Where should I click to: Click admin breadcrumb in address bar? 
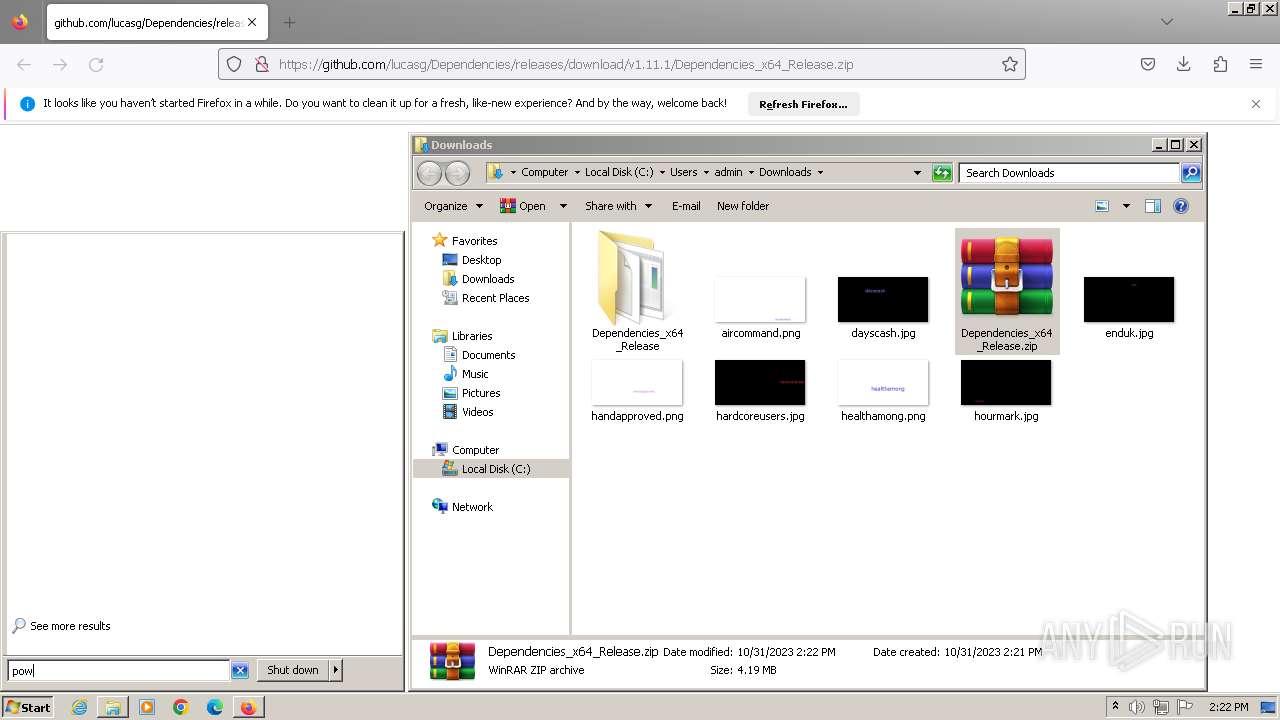click(728, 172)
